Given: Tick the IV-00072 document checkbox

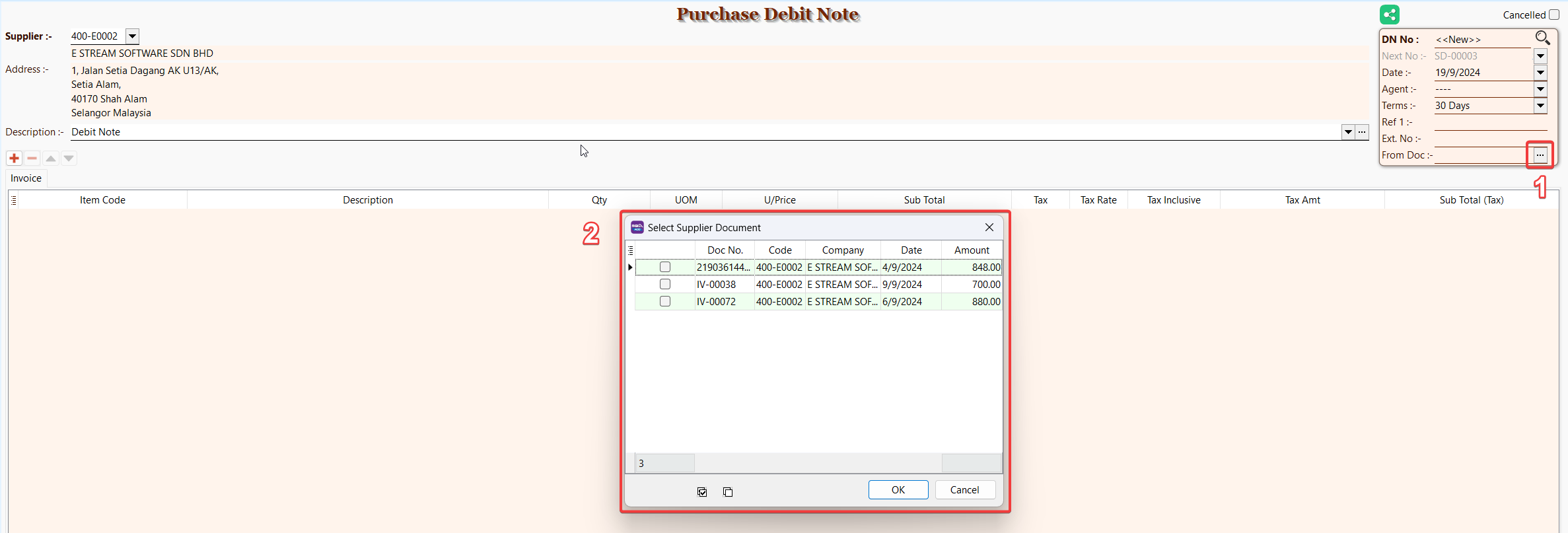Looking at the screenshot, I should point(665,301).
